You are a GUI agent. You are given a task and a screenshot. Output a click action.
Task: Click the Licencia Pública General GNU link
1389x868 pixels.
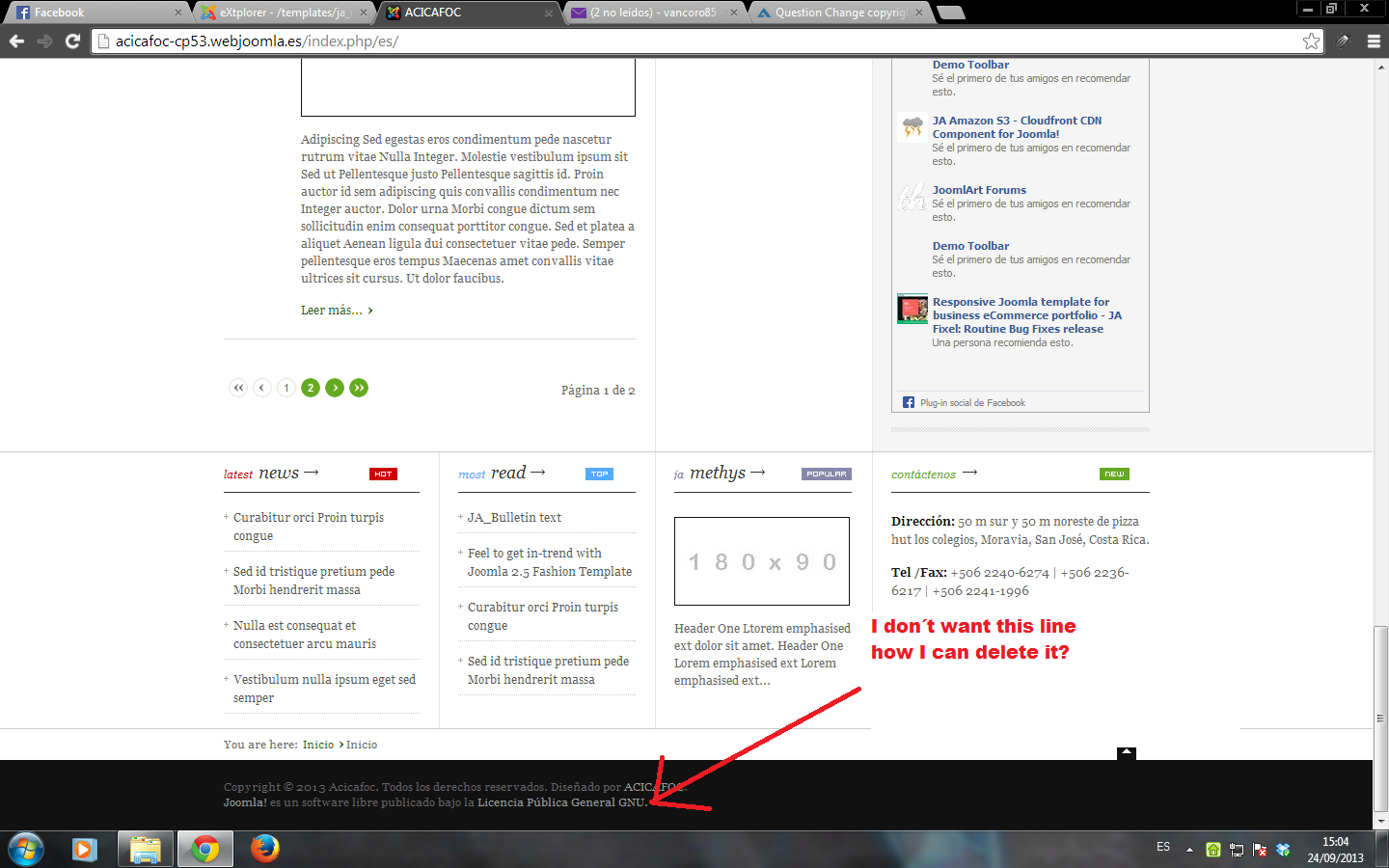[x=561, y=802]
